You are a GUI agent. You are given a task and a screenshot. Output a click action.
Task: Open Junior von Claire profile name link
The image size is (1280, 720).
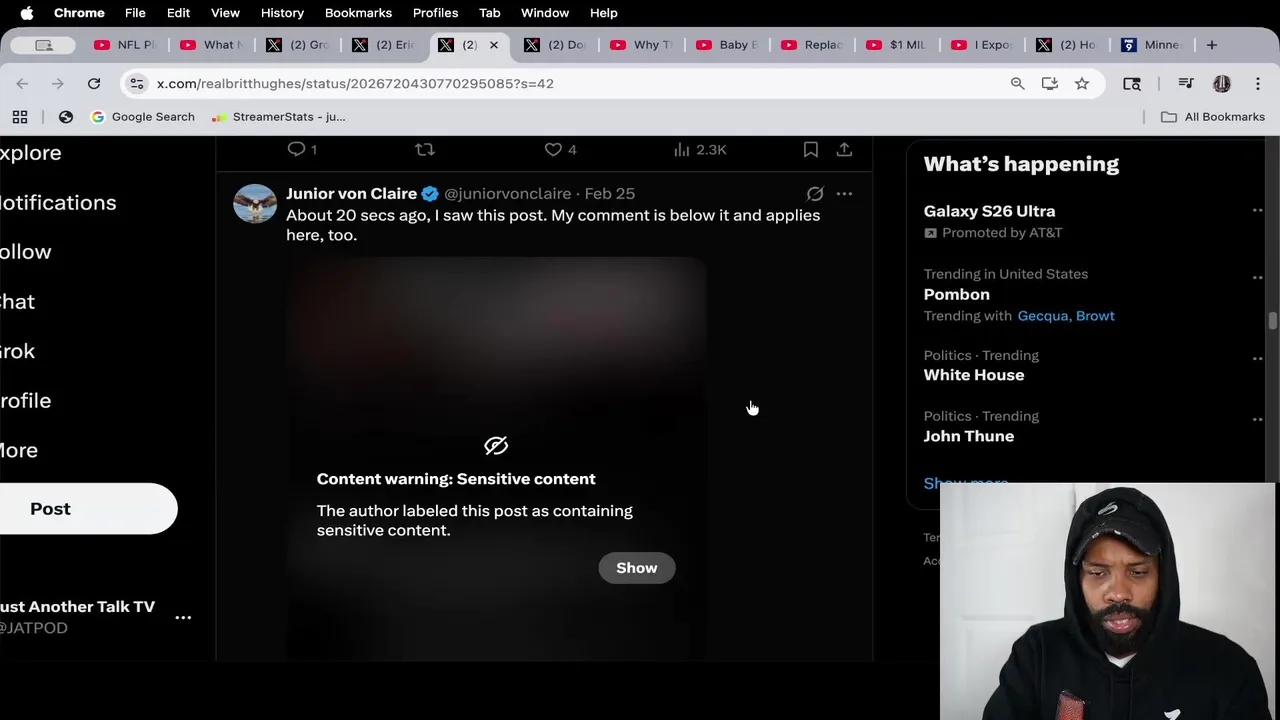point(351,194)
